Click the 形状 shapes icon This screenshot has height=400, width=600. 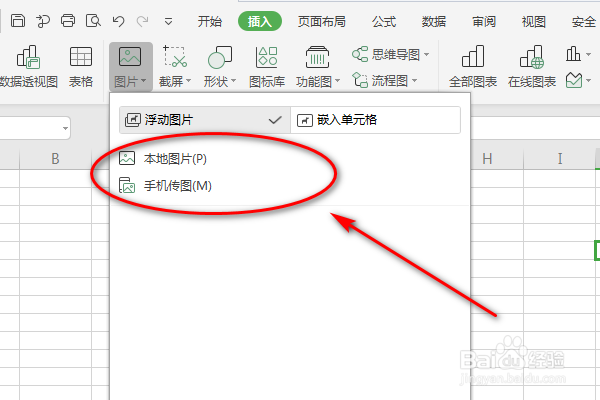tap(220, 57)
